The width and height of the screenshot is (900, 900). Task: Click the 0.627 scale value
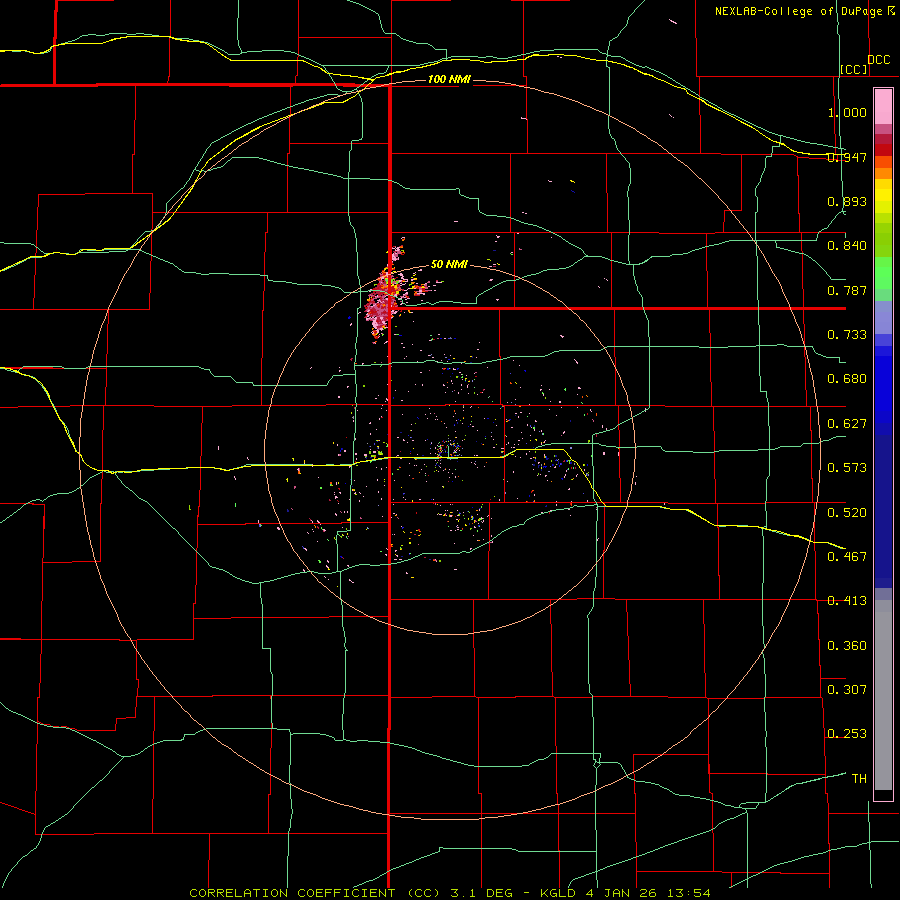tap(847, 424)
